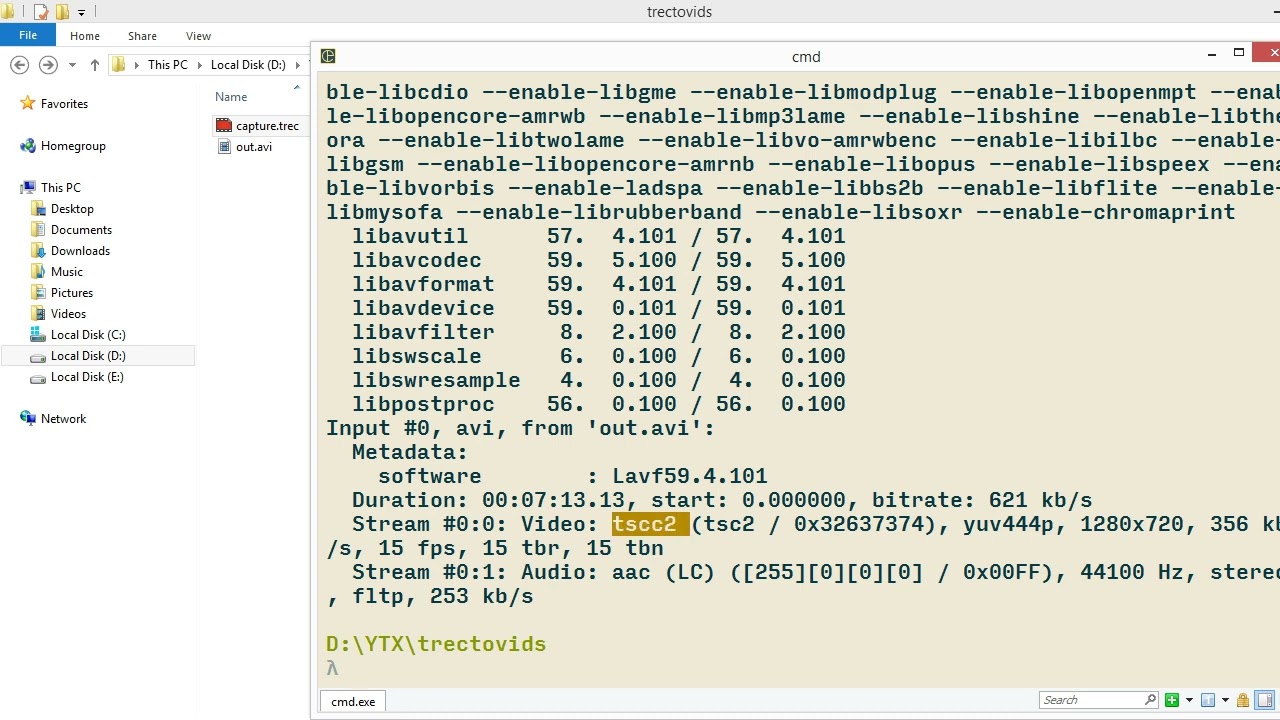Click the Homegroup icon
1280x720 pixels.
28,146
